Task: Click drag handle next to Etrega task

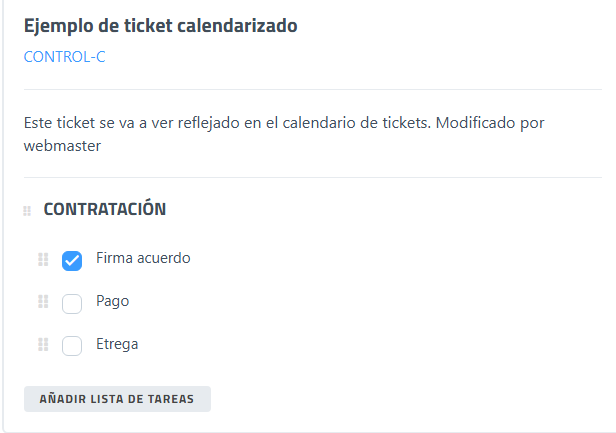Action: pos(43,345)
